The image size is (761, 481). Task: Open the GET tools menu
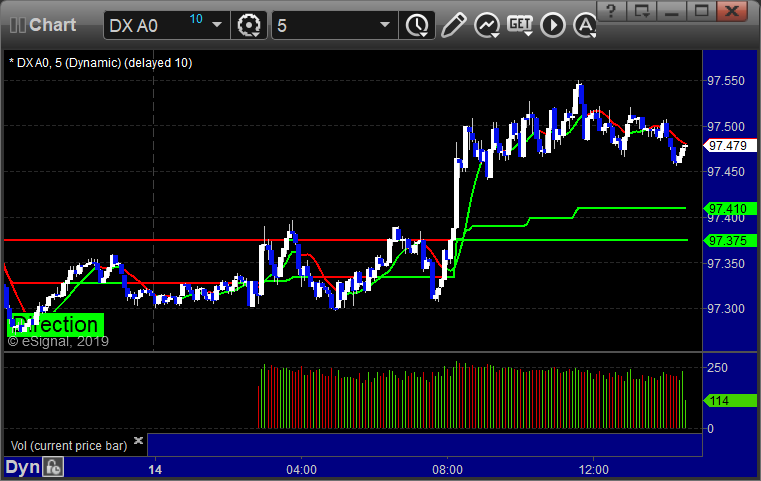click(520, 25)
